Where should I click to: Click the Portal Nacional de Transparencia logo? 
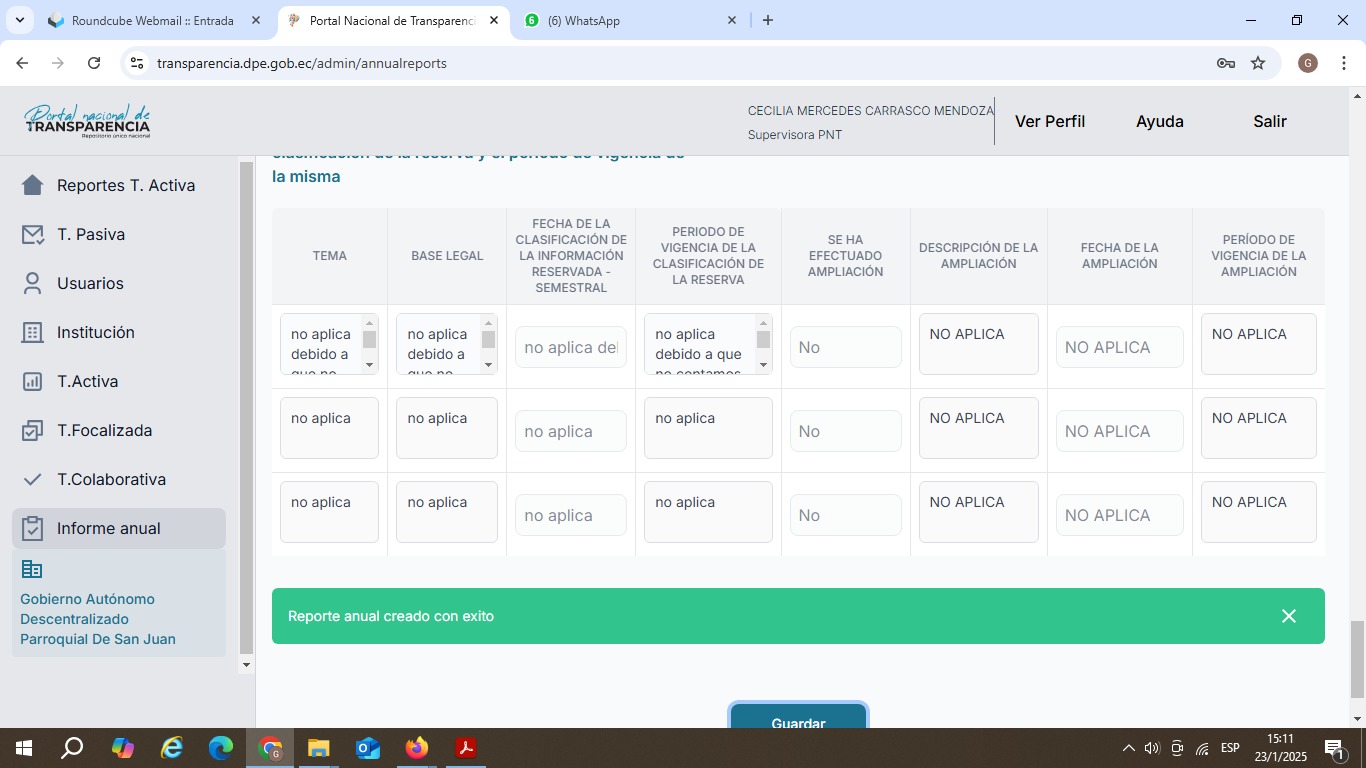(88, 121)
